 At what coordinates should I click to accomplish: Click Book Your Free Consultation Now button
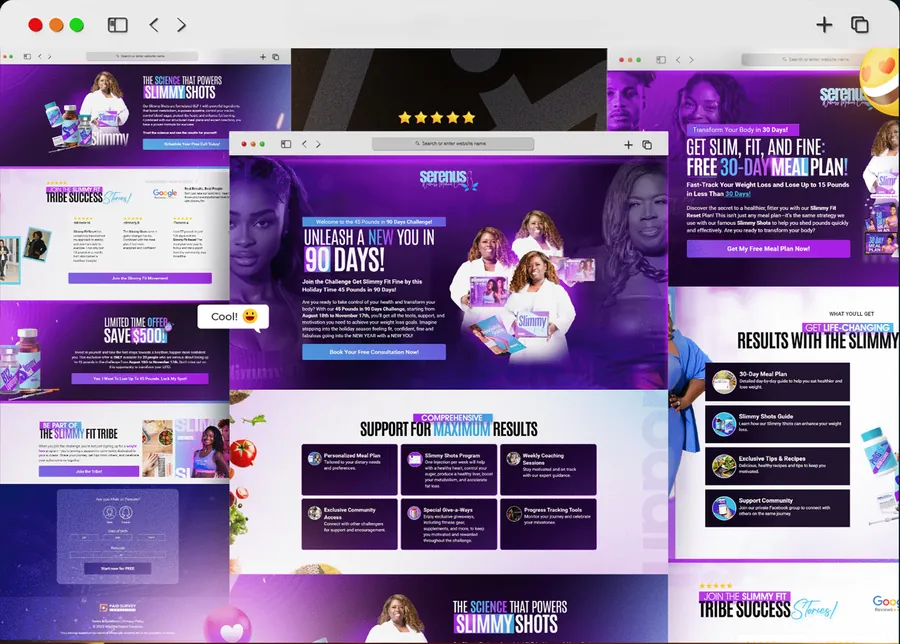374,352
